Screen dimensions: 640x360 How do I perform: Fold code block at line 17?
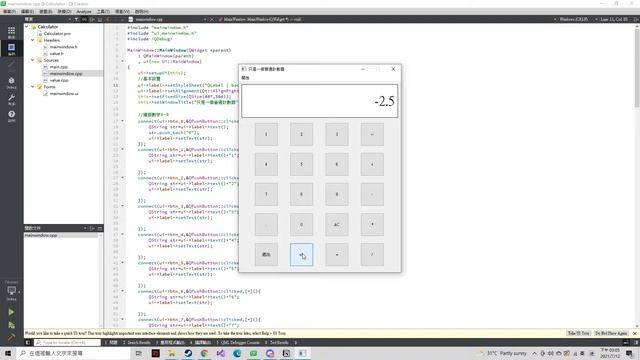(122, 121)
